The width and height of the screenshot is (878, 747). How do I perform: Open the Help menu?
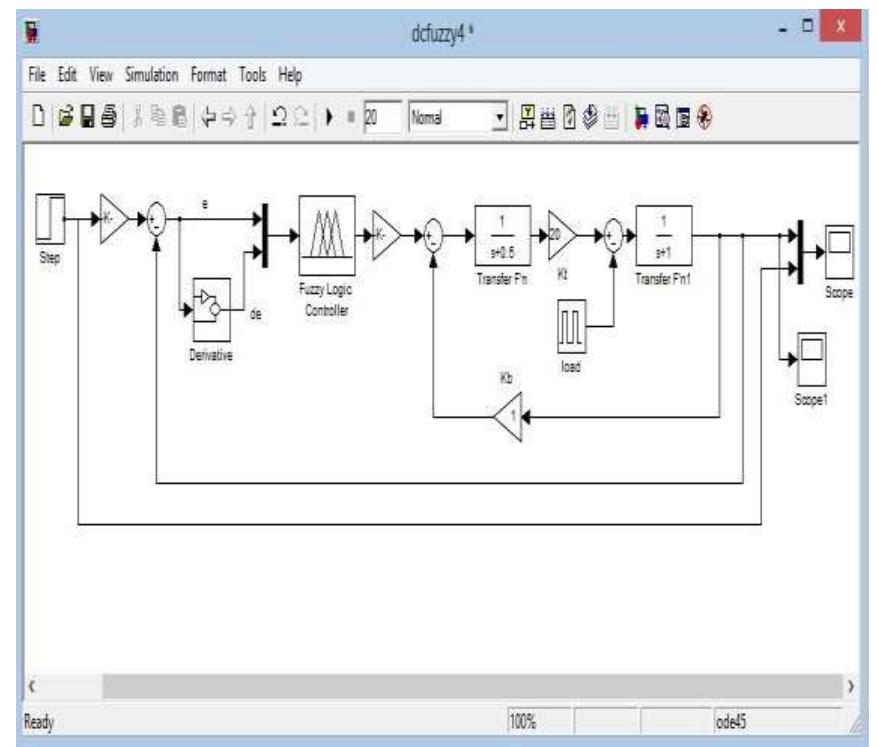(290, 75)
